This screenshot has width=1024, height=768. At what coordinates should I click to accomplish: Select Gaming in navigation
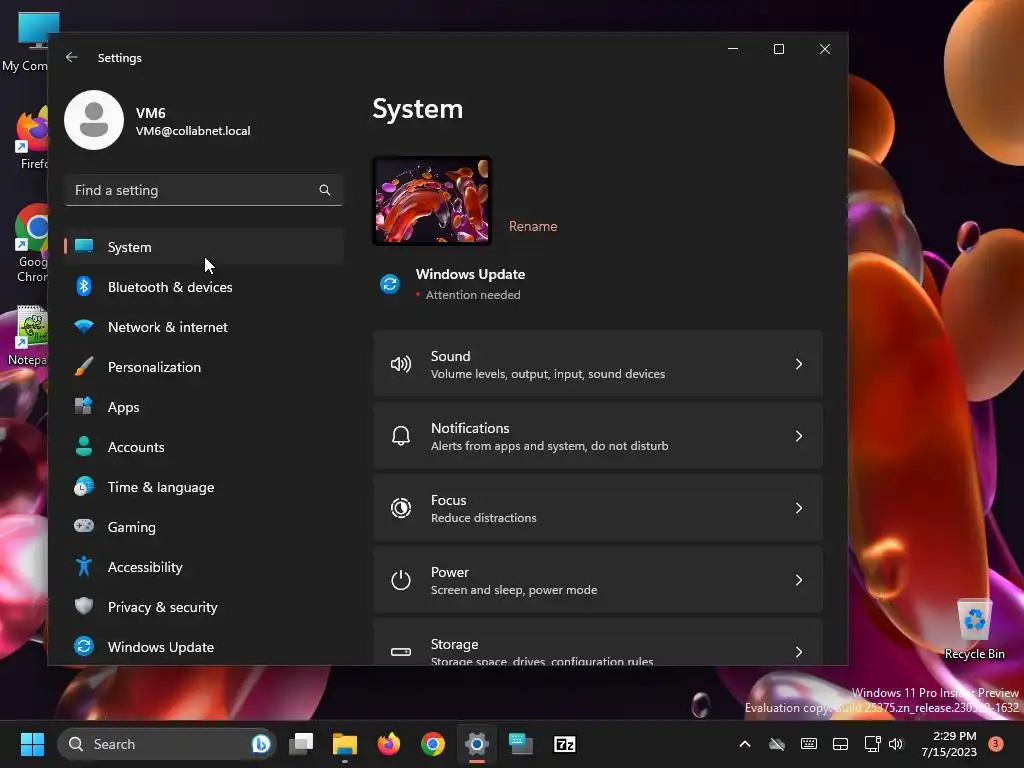pyautogui.click(x=204, y=527)
